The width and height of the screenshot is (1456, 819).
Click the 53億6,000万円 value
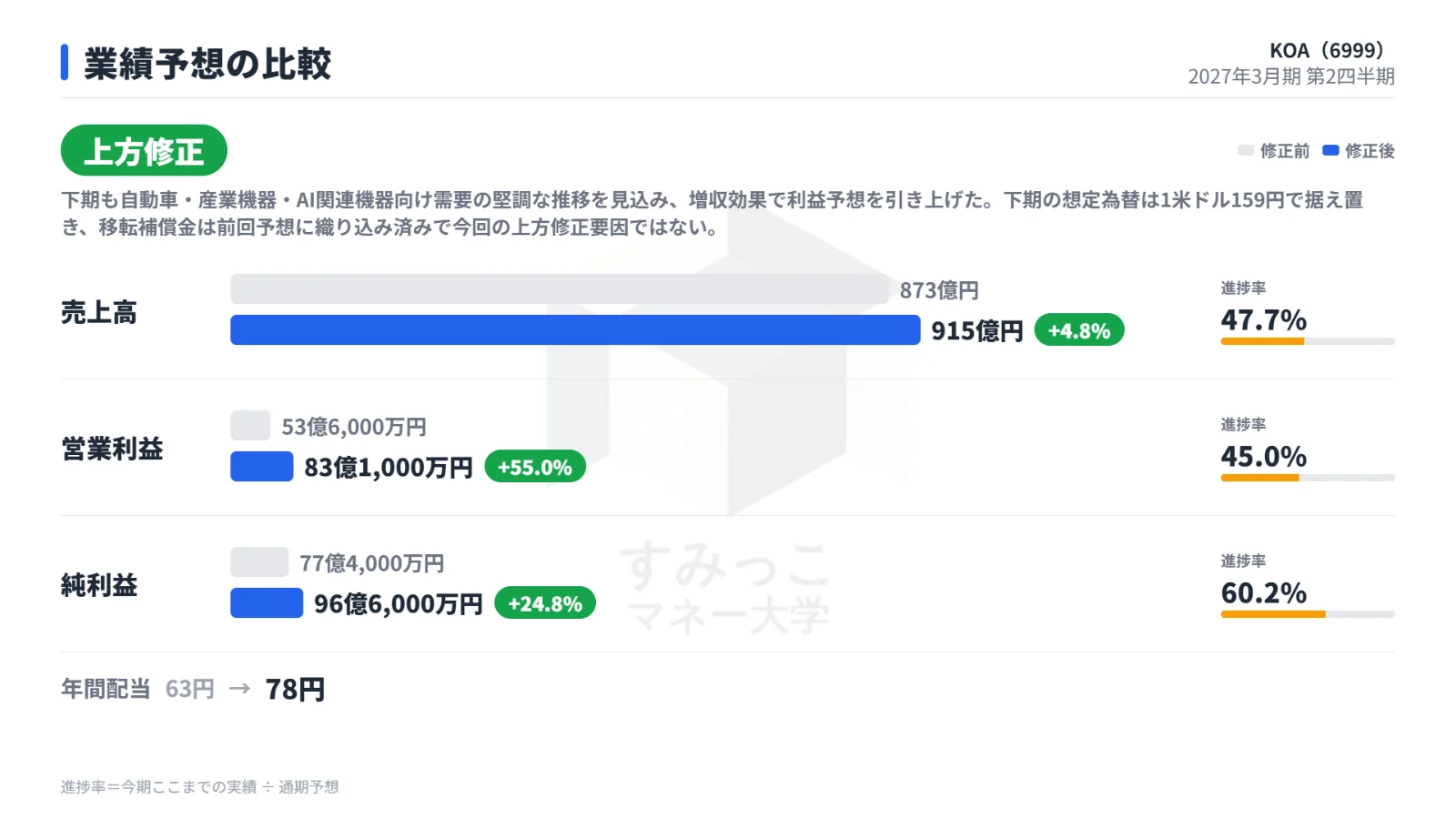coord(354,427)
